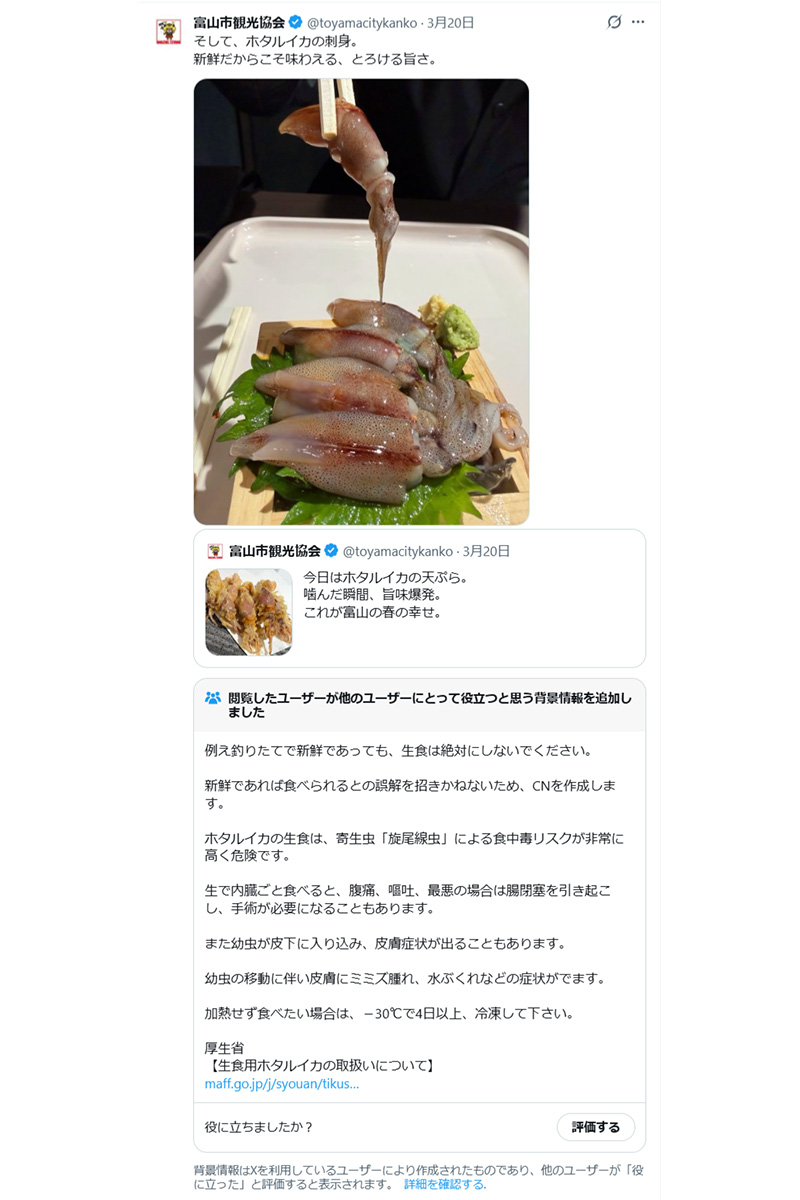Click the small avatar in quoted tweet
The width and height of the screenshot is (800, 1200).
(215, 551)
